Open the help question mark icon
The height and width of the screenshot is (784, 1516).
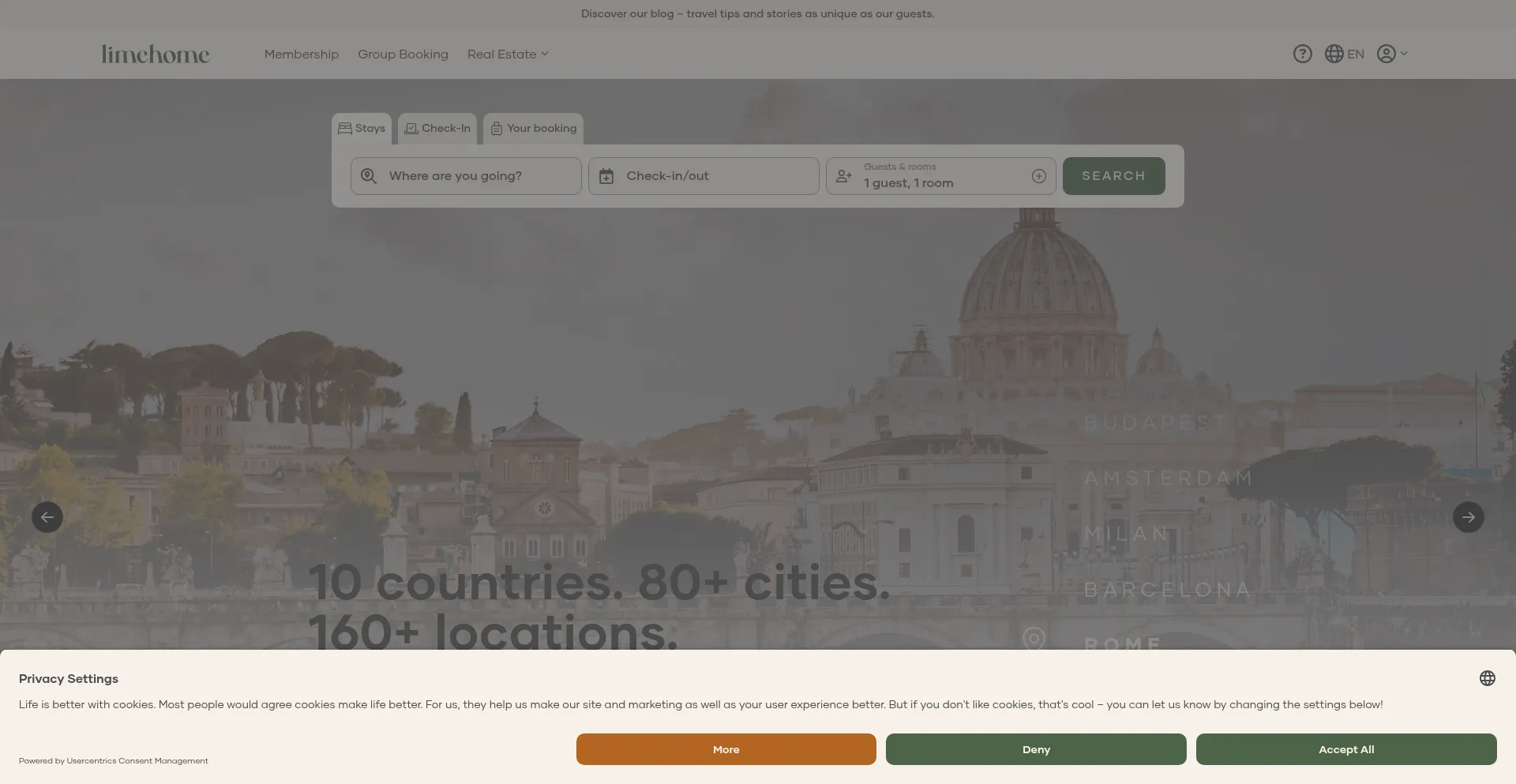click(1302, 54)
